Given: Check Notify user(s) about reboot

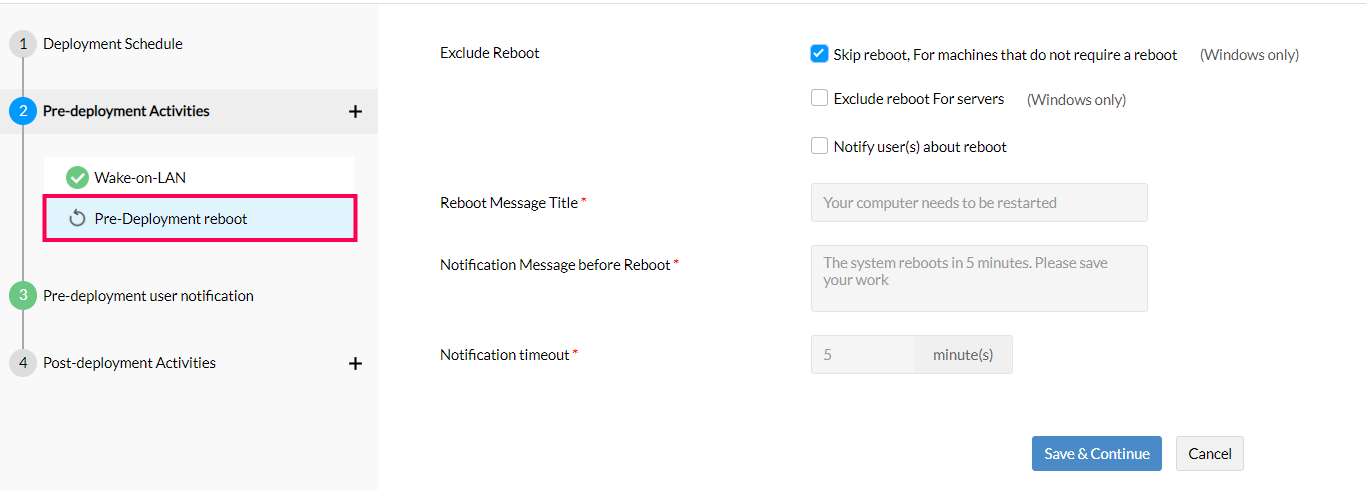Looking at the screenshot, I should pyautogui.click(x=819, y=146).
